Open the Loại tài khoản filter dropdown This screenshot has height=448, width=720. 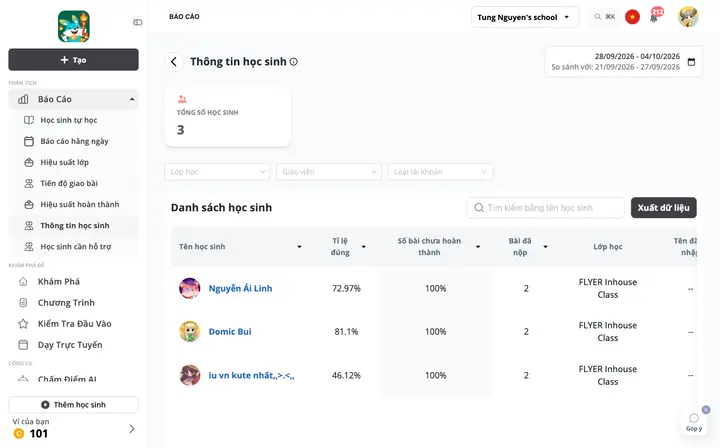pos(440,172)
